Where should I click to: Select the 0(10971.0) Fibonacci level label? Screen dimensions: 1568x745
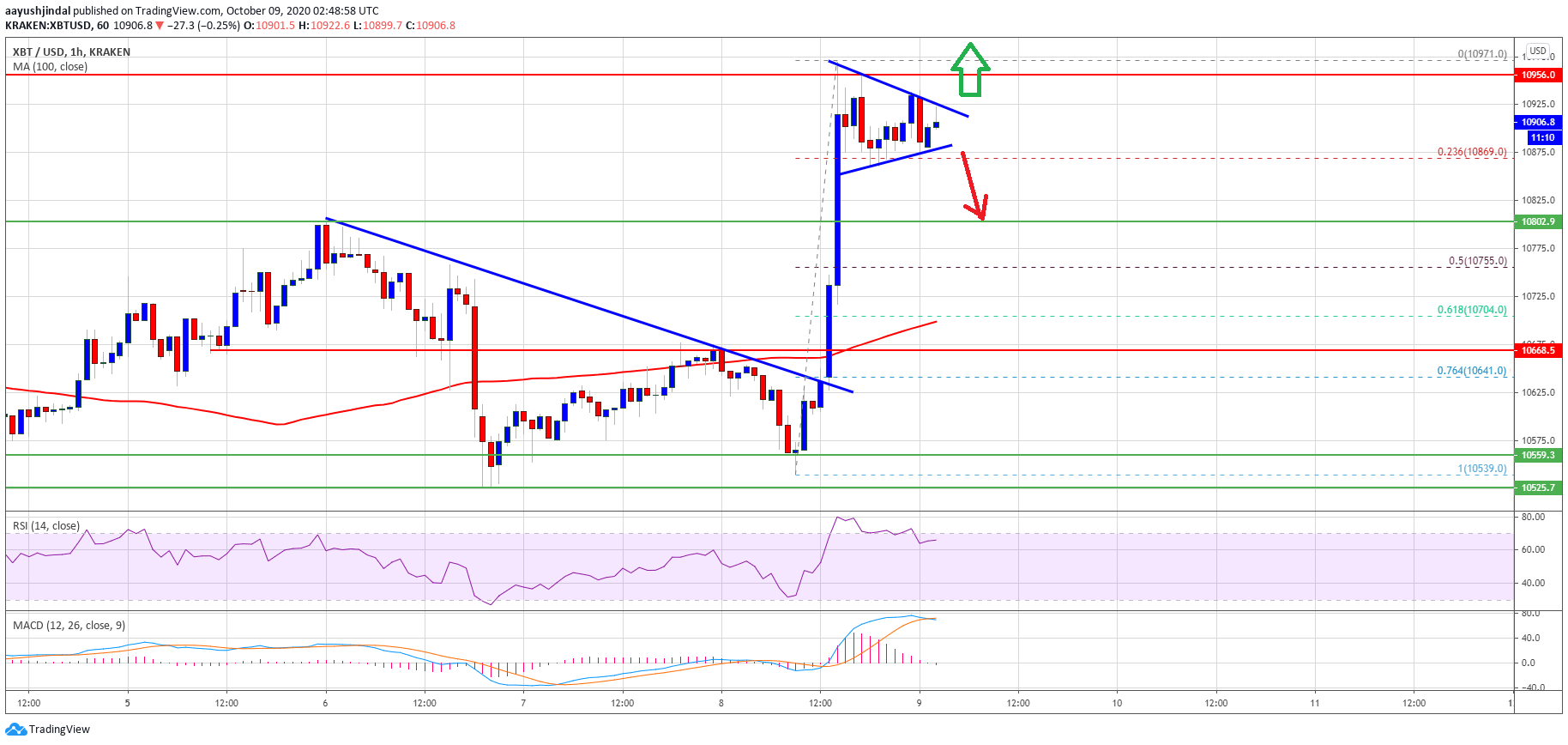click(1482, 54)
